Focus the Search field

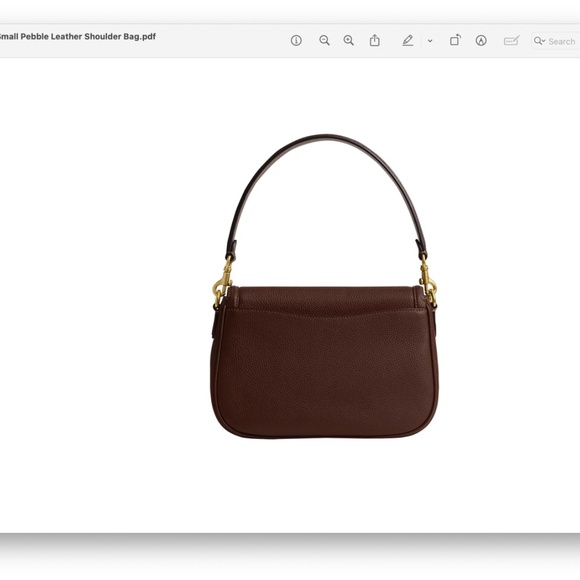click(x=556, y=41)
